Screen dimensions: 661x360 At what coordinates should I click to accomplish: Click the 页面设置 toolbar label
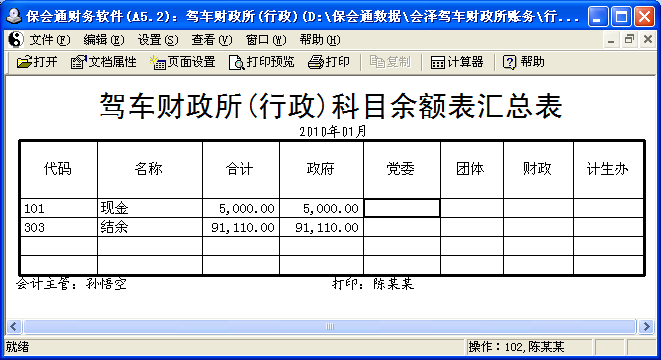pyautogui.click(x=191, y=62)
